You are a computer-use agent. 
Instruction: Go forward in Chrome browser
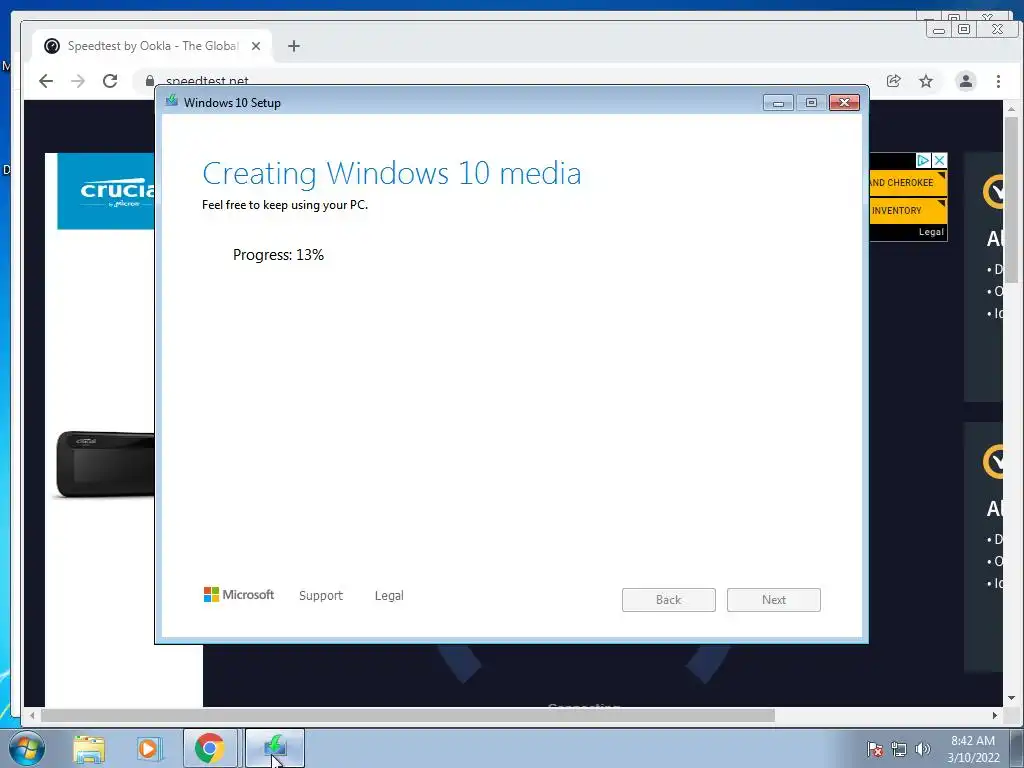pyautogui.click(x=78, y=81)
